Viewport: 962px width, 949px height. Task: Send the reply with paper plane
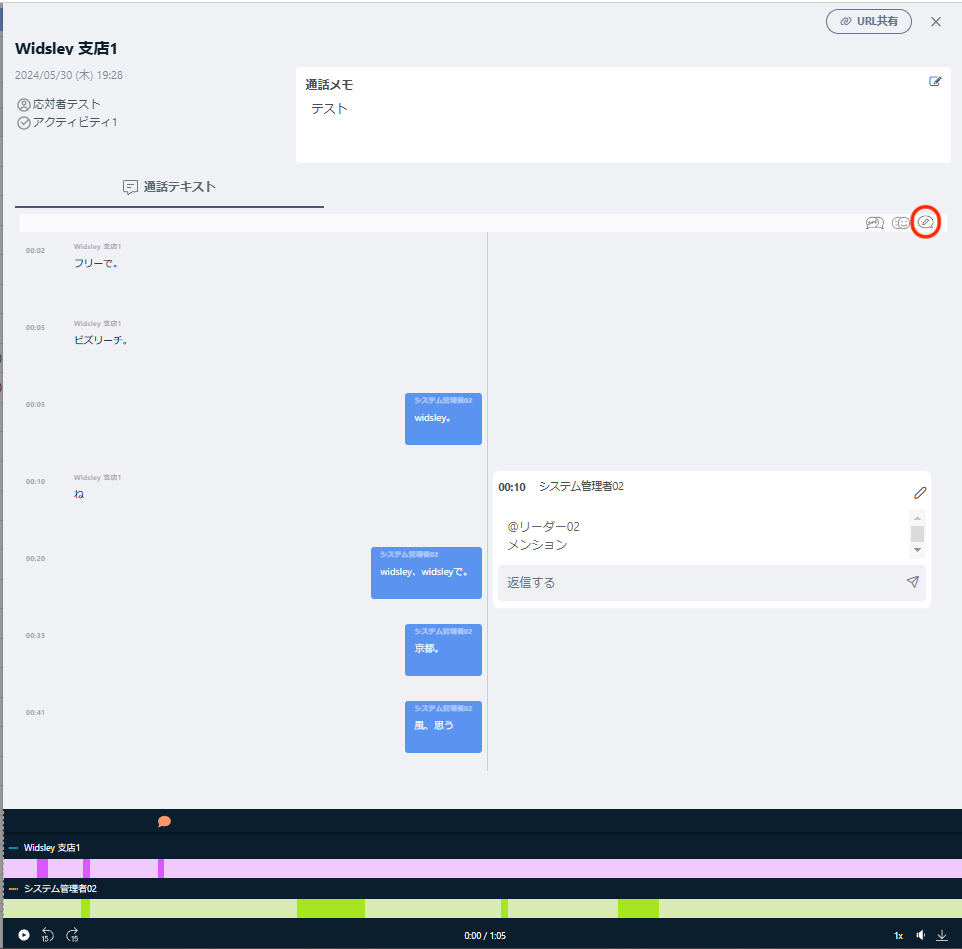pos(912,582)
